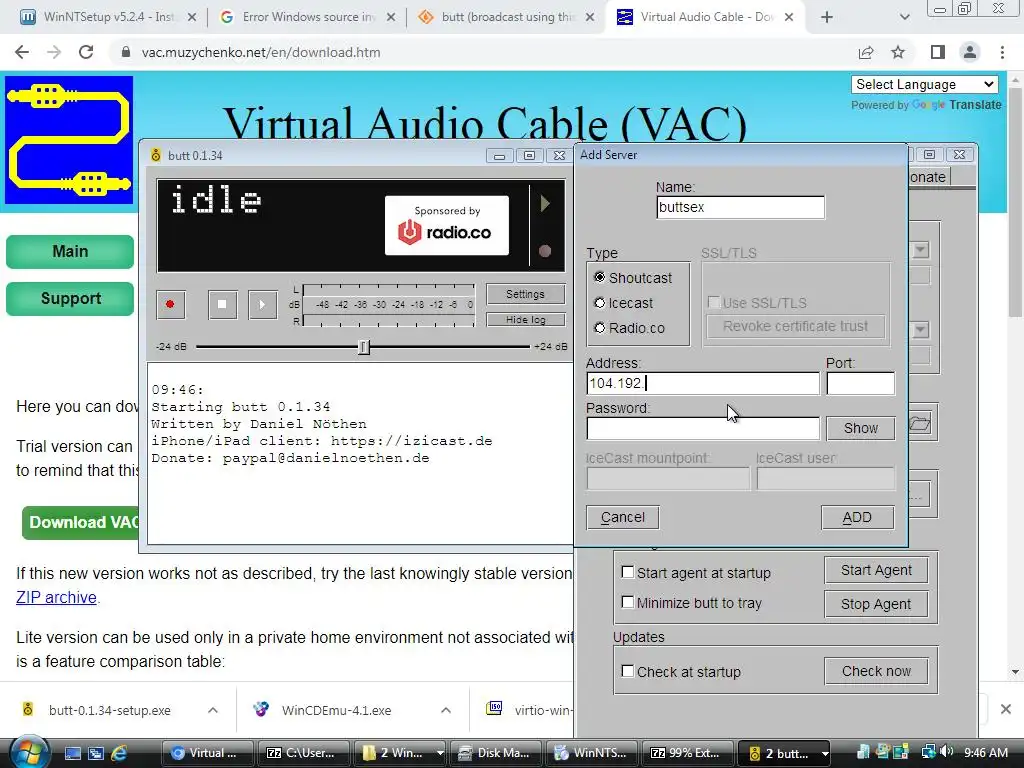The width and height of the screenshot is (1024, 768).
Task: Open the Chrome three-dot menu
Action: point(1002,52)
